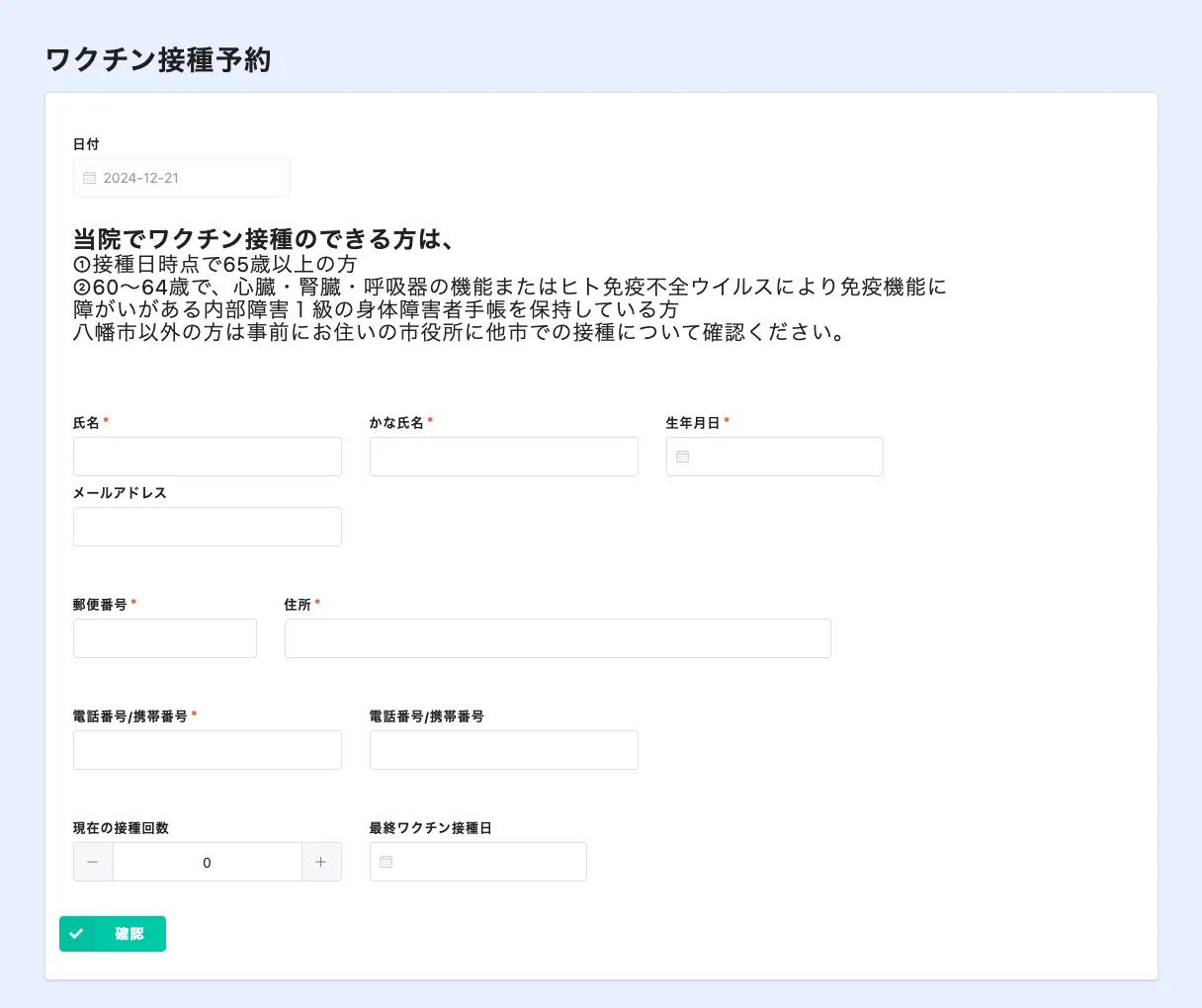Focus the 氏名 text field
The width and height of the screenshot is (1202, 1008).
tap(207, 457)
